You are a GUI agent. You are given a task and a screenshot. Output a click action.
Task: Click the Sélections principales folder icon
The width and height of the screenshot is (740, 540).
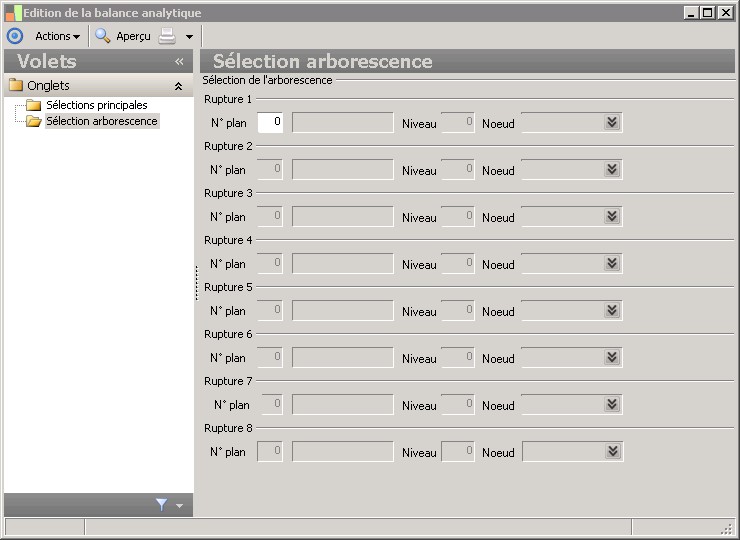point(34,104)
